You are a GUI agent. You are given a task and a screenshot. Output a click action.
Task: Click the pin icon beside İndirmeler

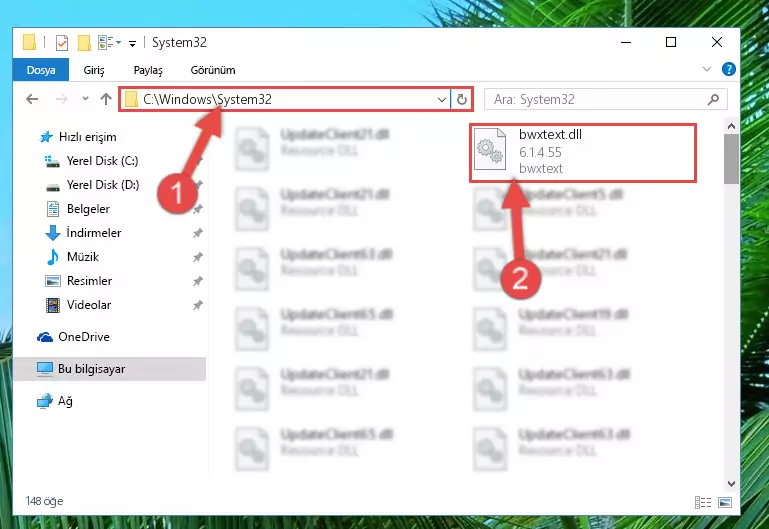[x=198, y=233]
